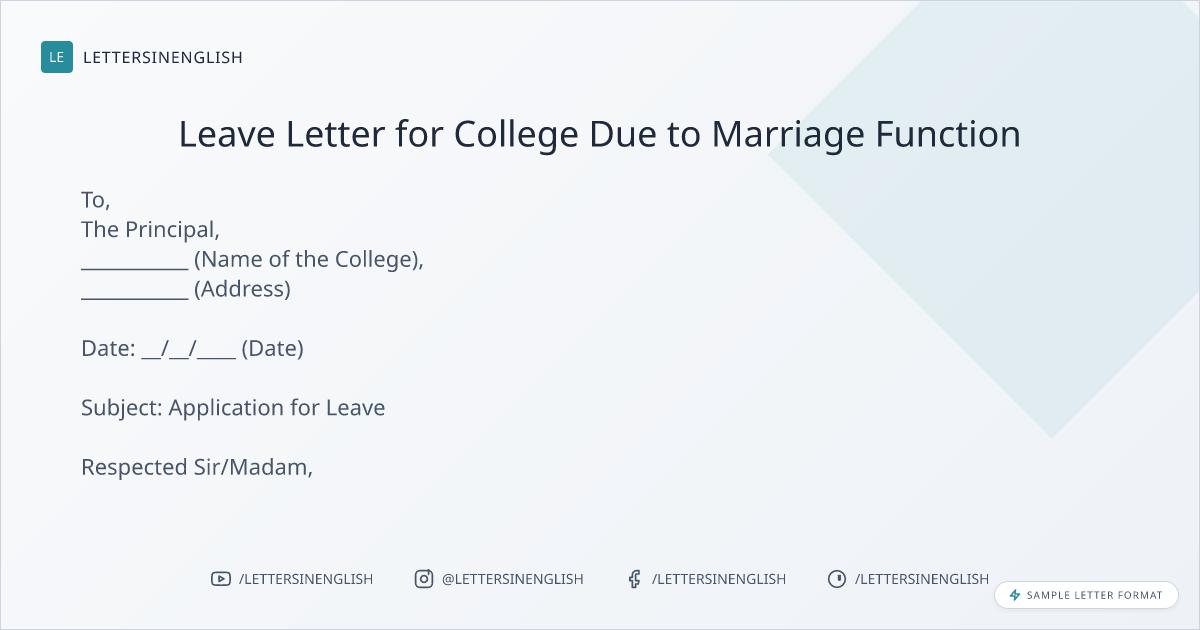Image resolution: width=1200 pixels, height=630 pixels.
Task: Open the last /LETTERSINENGLISH handle in the footer
Action: click(x=921, y=579)
